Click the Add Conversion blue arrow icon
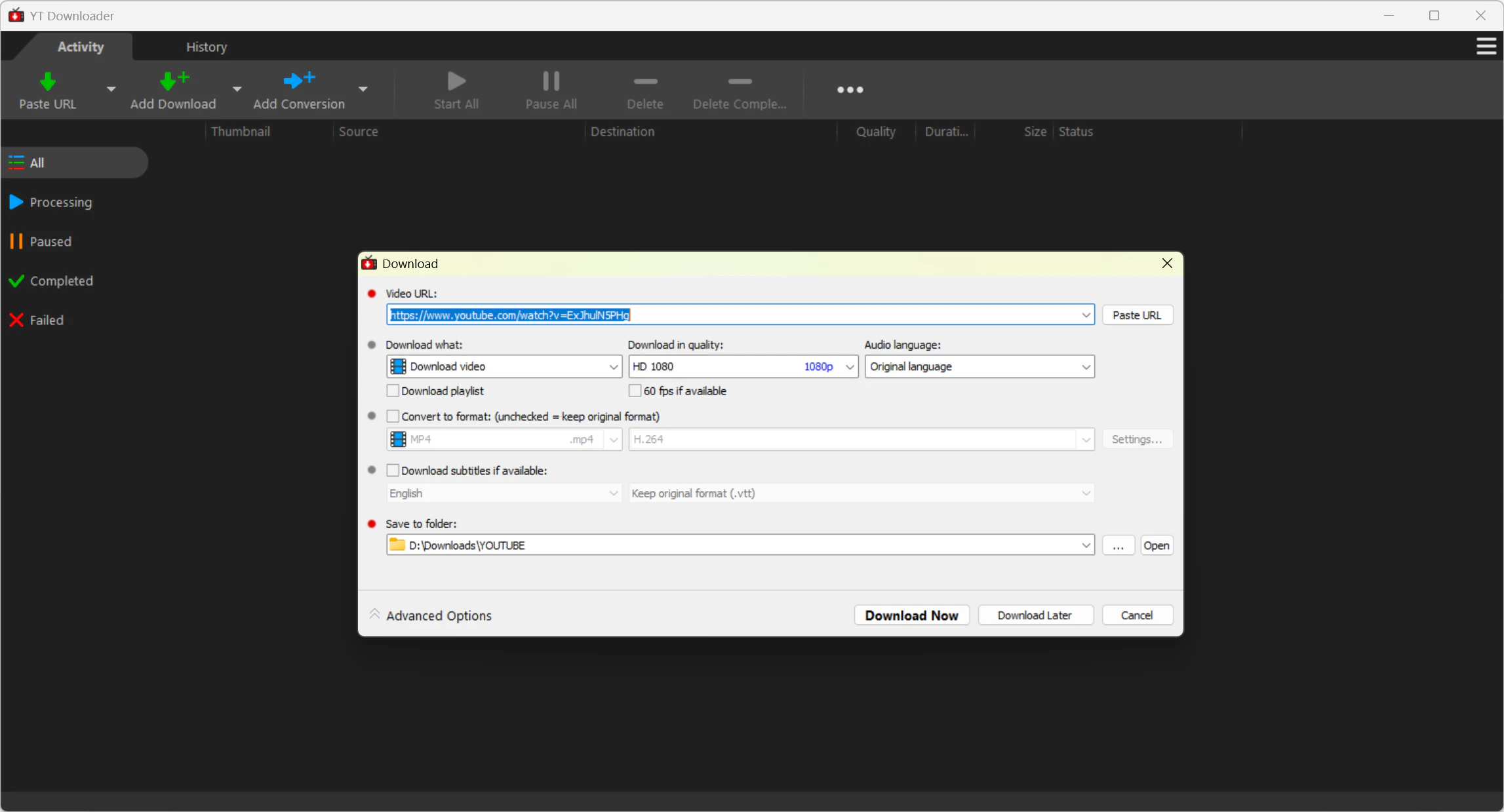 click(x=298, y=81)
